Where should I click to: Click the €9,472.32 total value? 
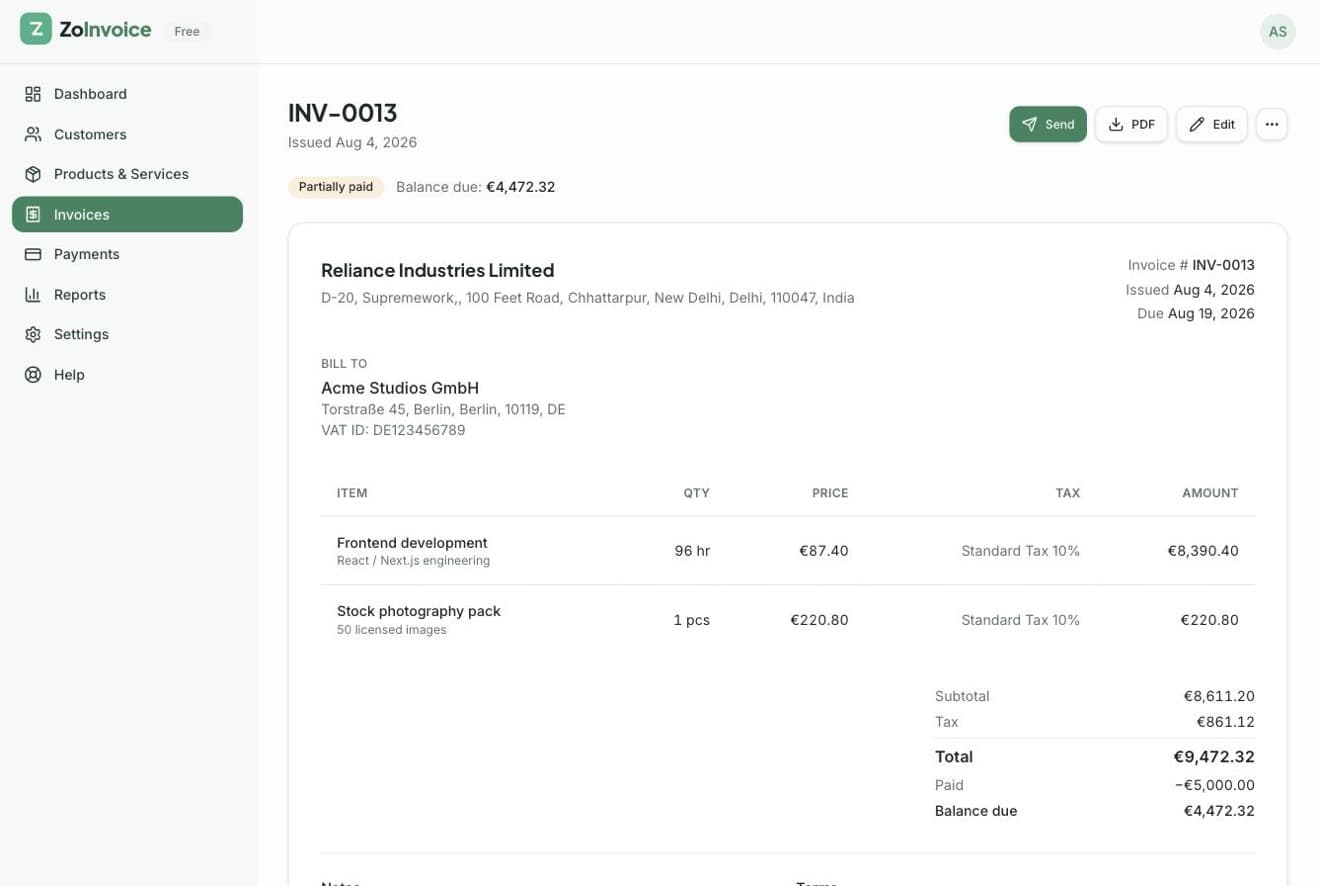coord(1214,757)
